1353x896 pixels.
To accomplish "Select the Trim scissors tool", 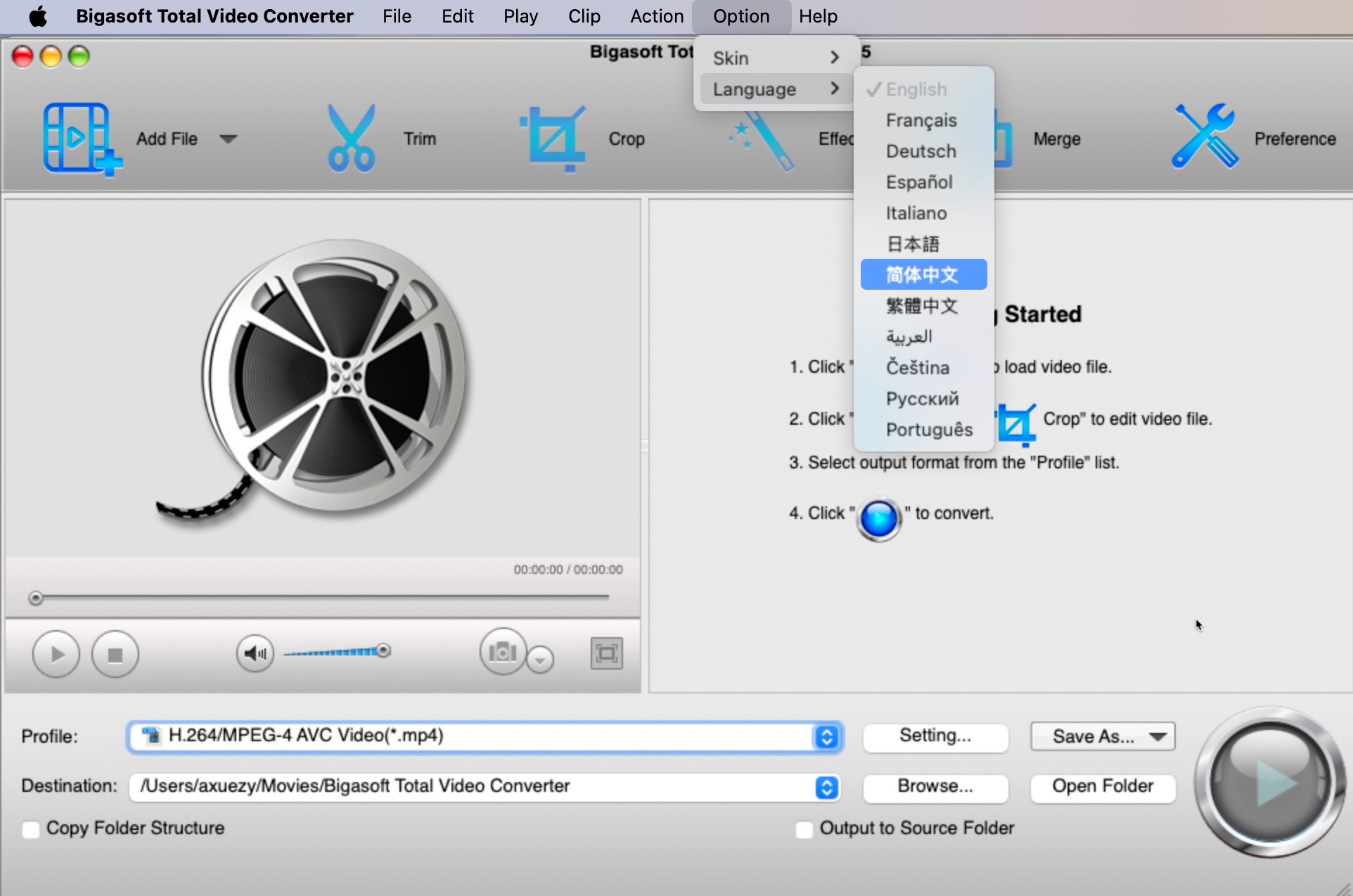I will coord(351,139).
